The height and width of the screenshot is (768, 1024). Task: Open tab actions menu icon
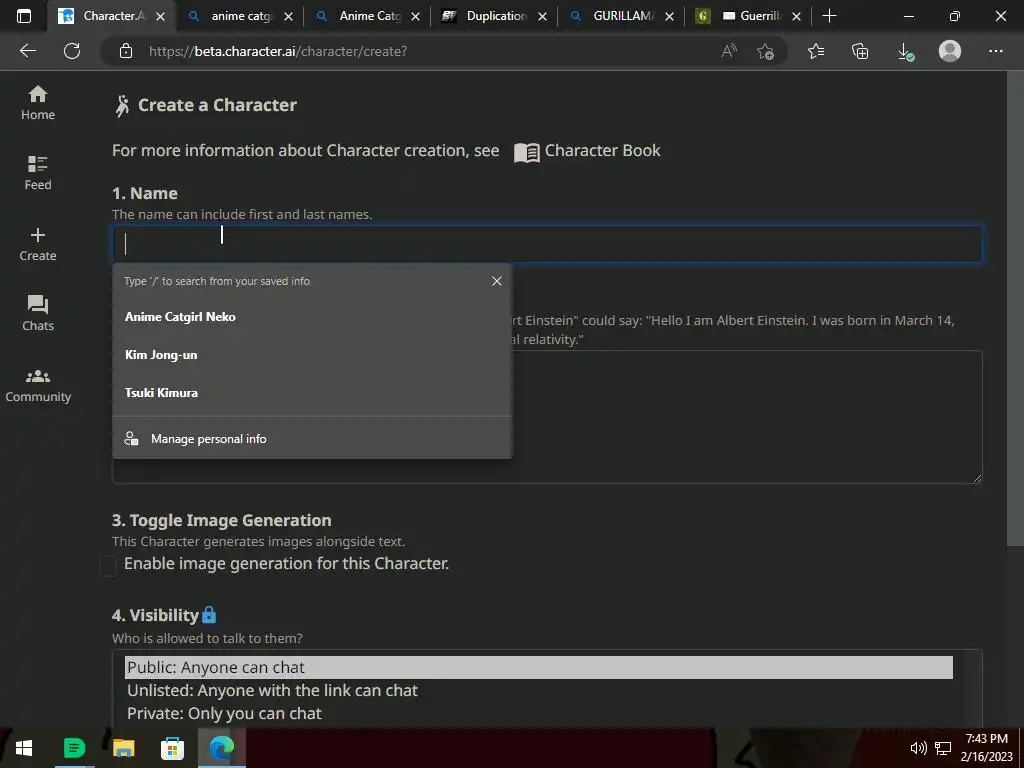[24, 16]
